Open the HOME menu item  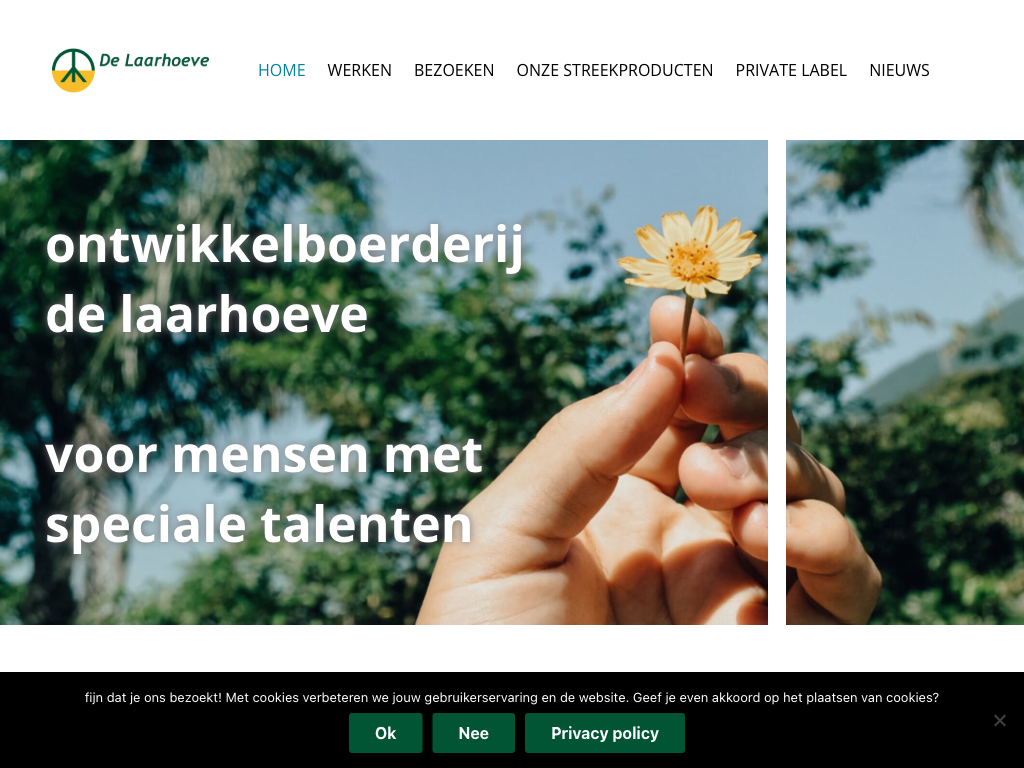pyautogui.click(x=281, y=70)
